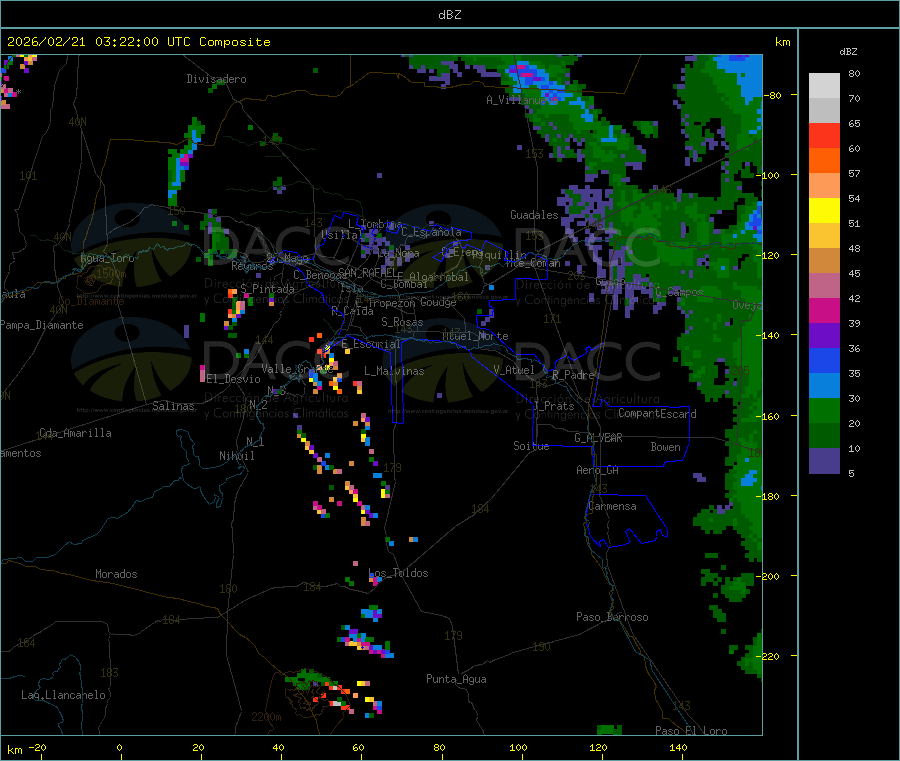
Task: Click the Paso_Barroso map label
Action: point(612,617)
